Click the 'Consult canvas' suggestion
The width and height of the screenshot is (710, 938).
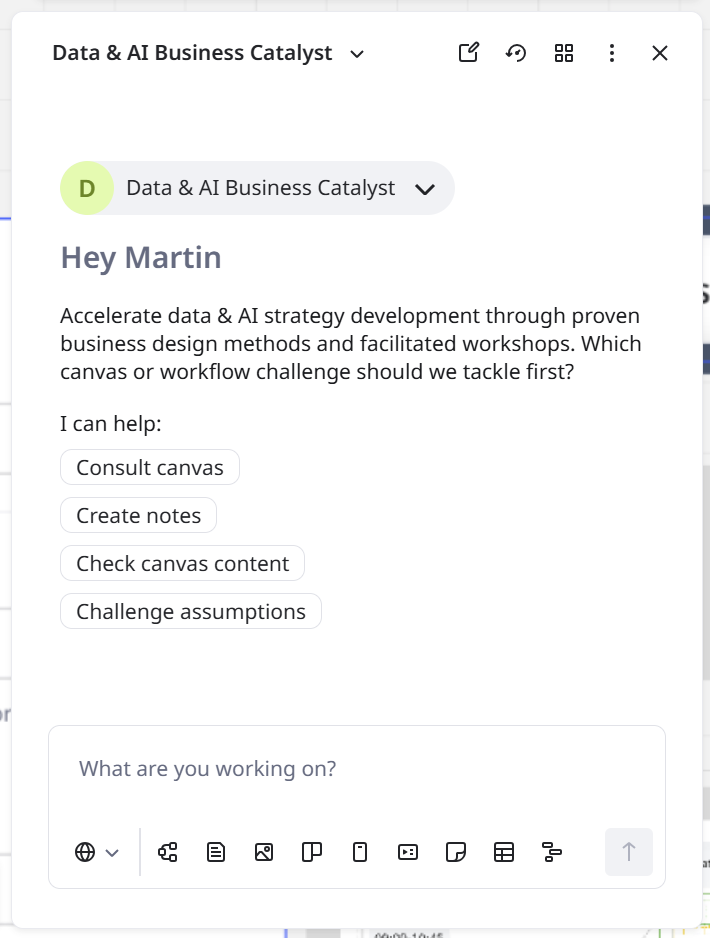click(x=150, y=467)
